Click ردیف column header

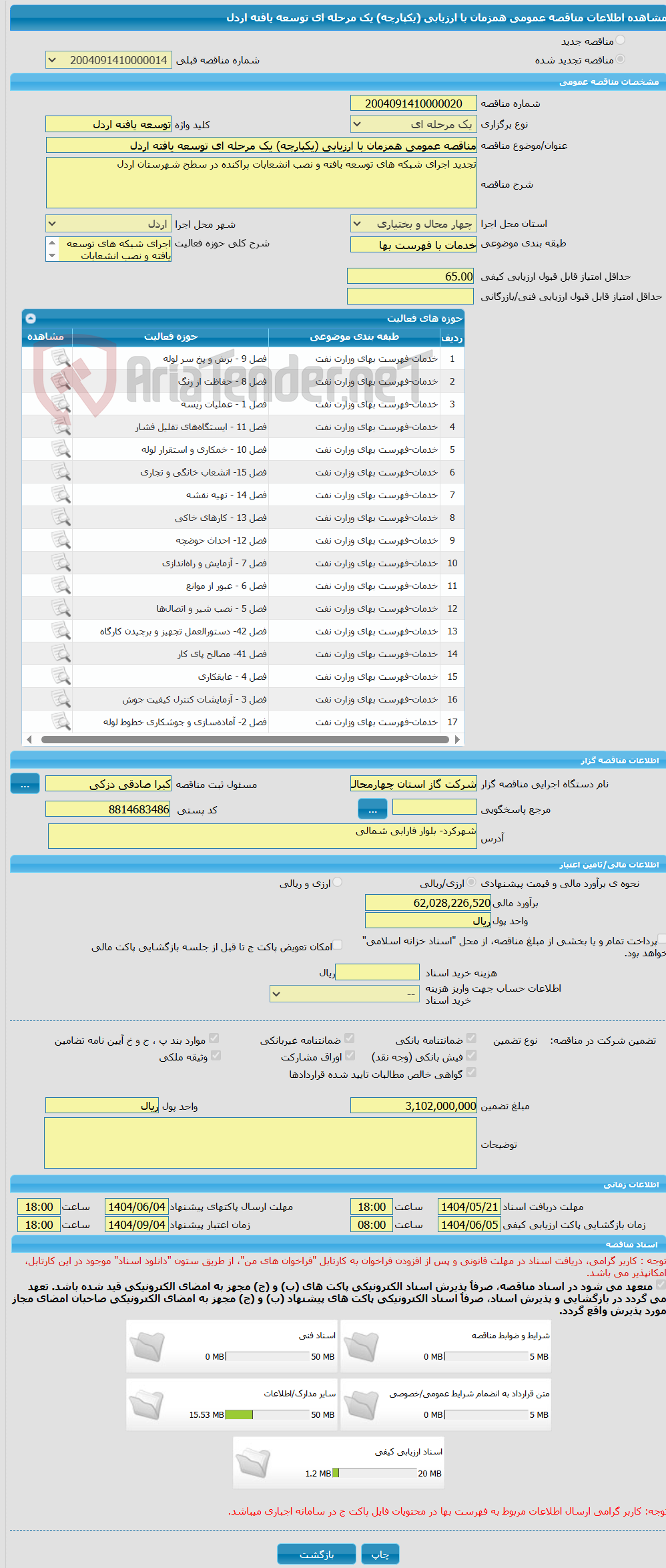[x=452, y=337]
